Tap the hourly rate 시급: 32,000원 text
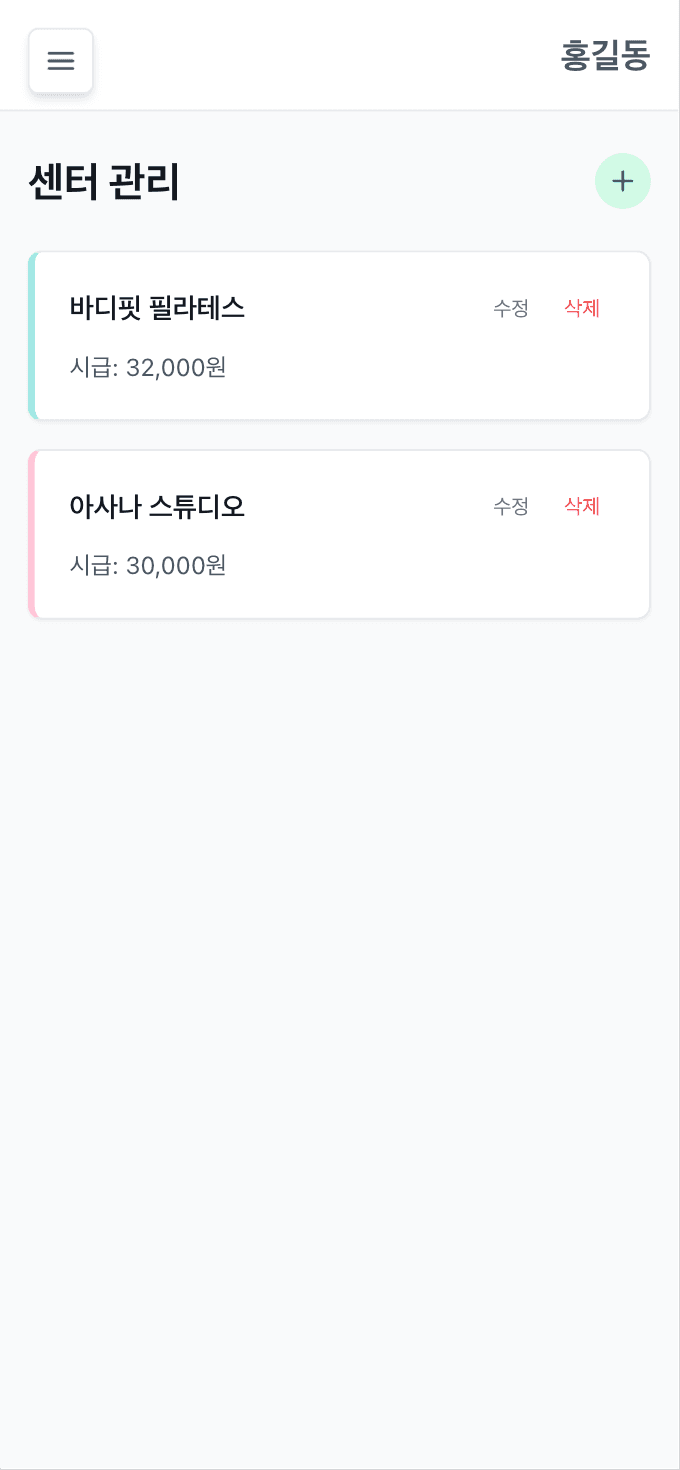 [x=148, y=368]
